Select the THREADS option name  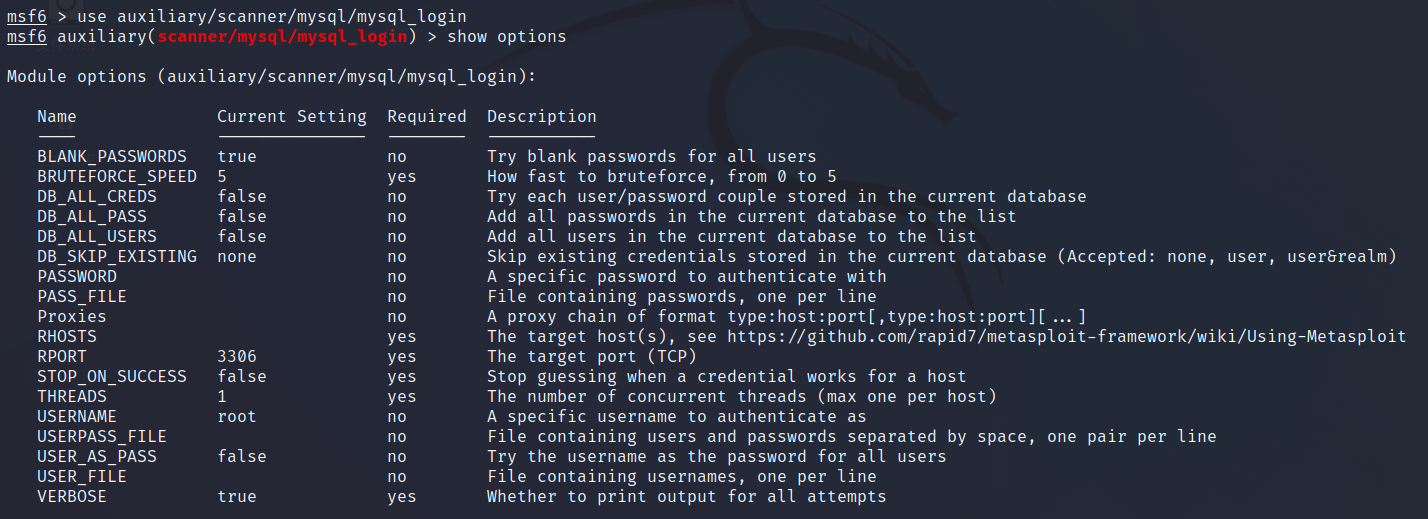coord(72,397)
